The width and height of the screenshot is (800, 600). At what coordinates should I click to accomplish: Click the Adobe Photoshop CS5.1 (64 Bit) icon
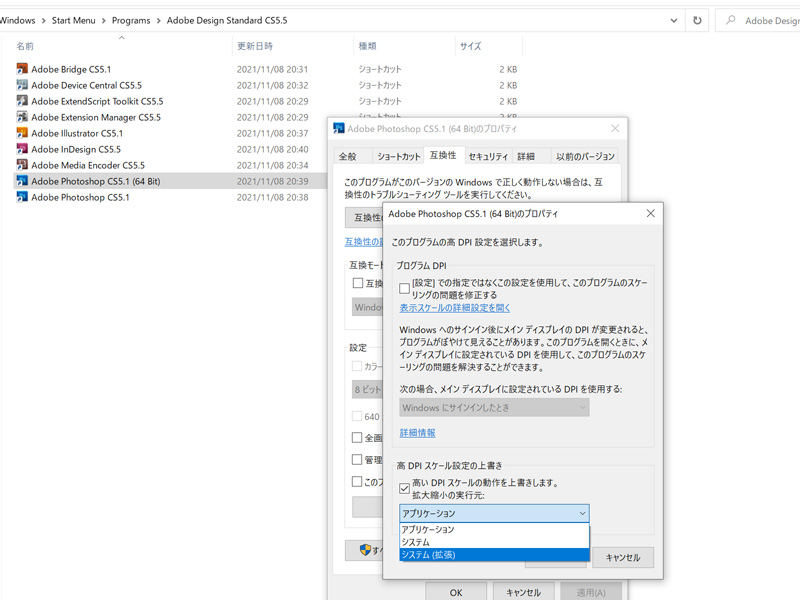22,181
